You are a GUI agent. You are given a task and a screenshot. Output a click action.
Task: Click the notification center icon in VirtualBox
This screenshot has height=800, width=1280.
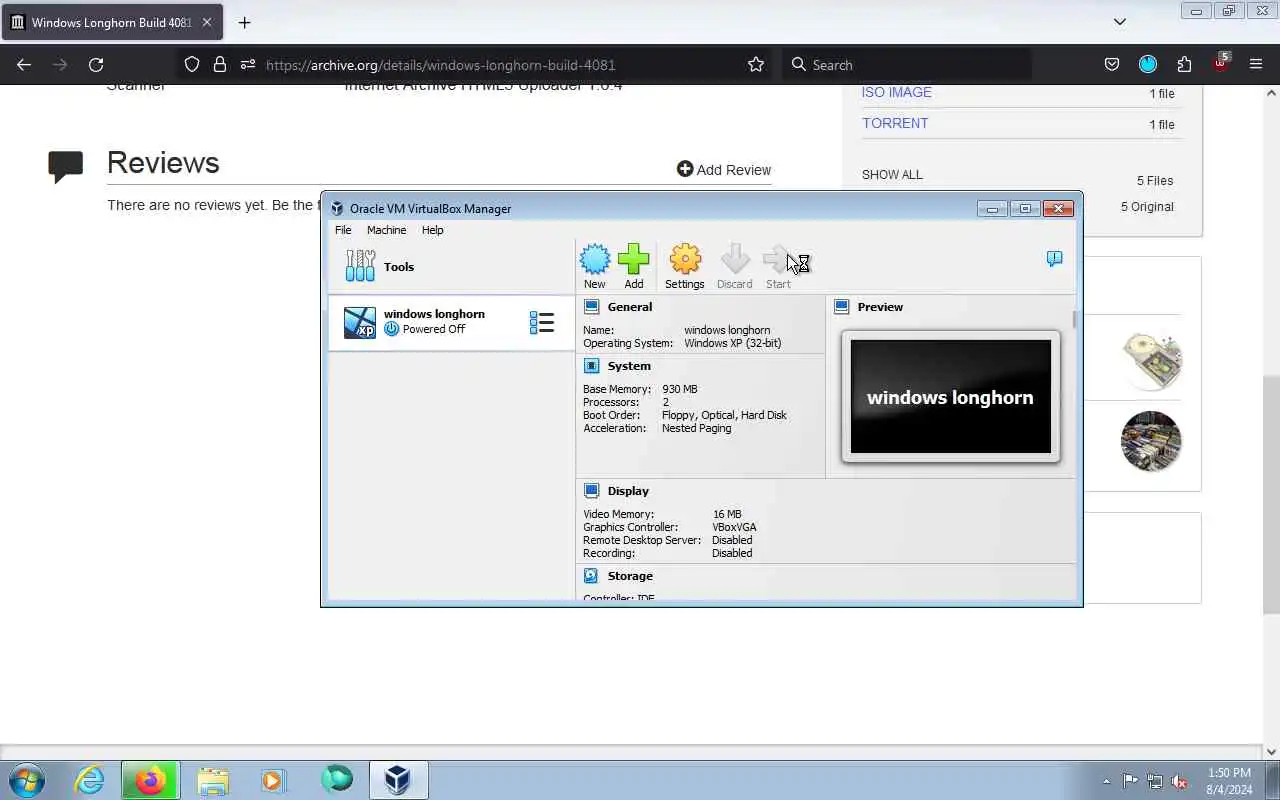click(x=1054, y=259)
